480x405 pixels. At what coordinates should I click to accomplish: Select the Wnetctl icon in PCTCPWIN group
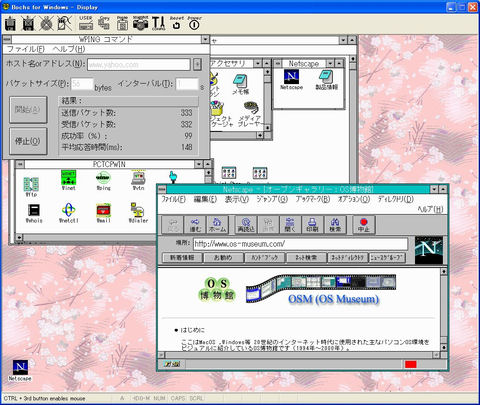pyautogui.click(x=69, y=213)
